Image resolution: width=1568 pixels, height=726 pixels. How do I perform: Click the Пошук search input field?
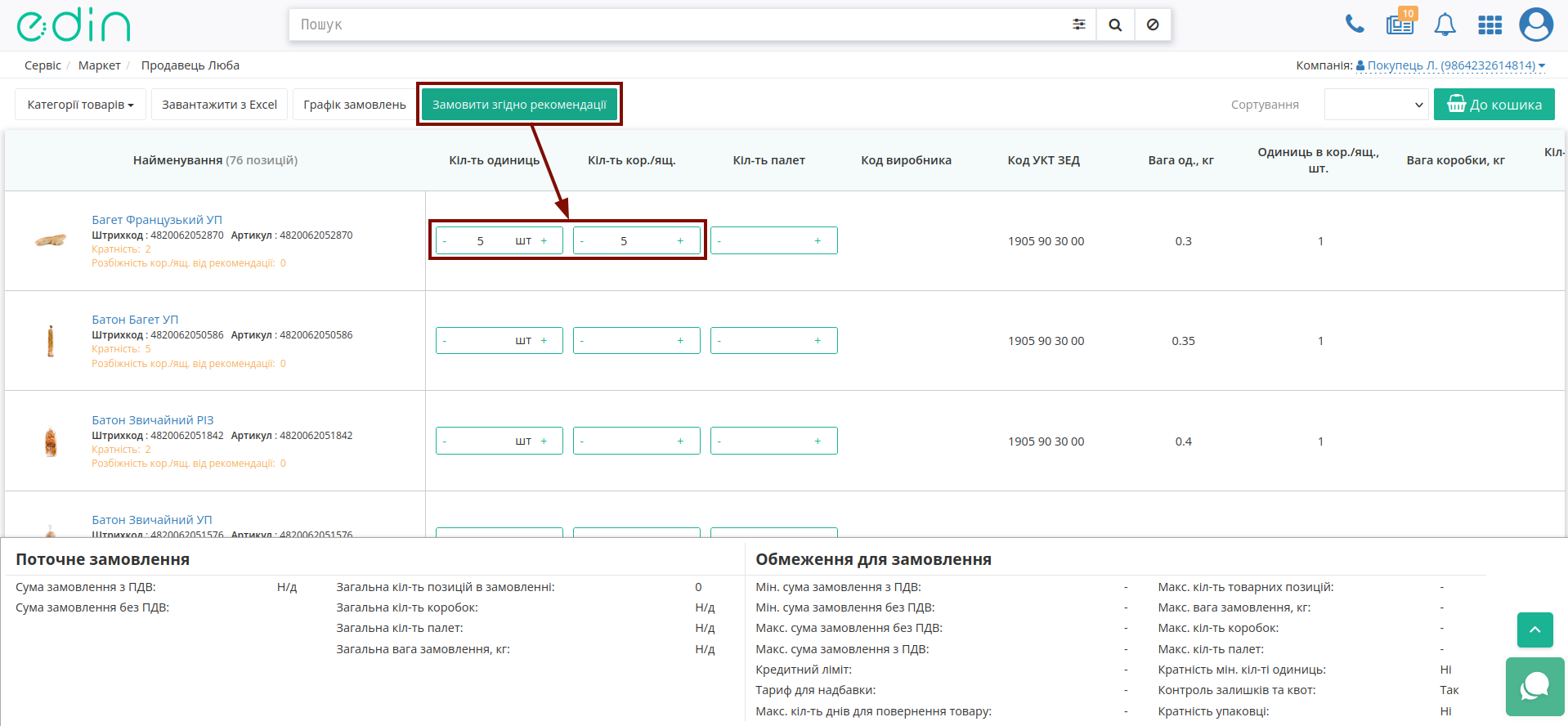pos(679,25)
